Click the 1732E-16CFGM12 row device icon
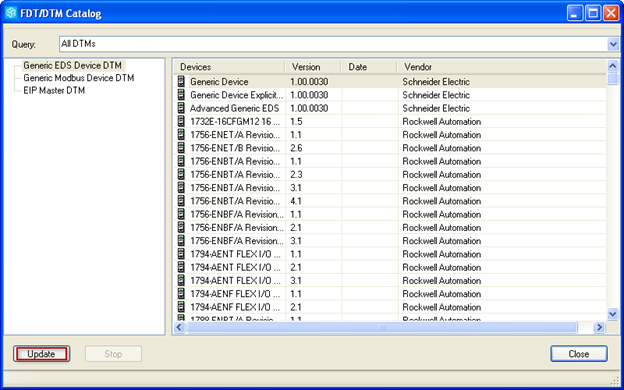Screen dimensions: 624x390 click(181, 121)
